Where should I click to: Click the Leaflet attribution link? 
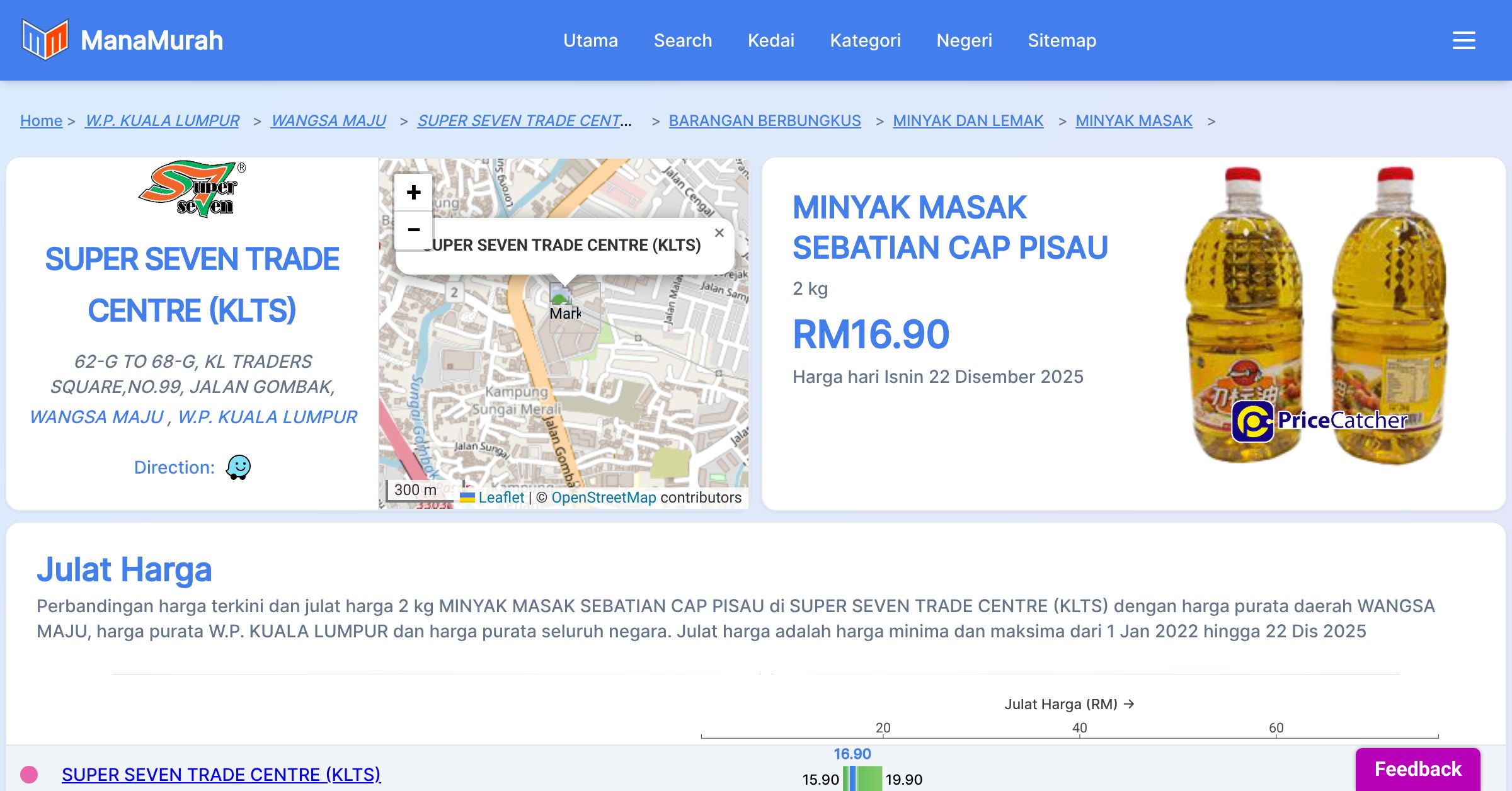(x=501, y=498)
